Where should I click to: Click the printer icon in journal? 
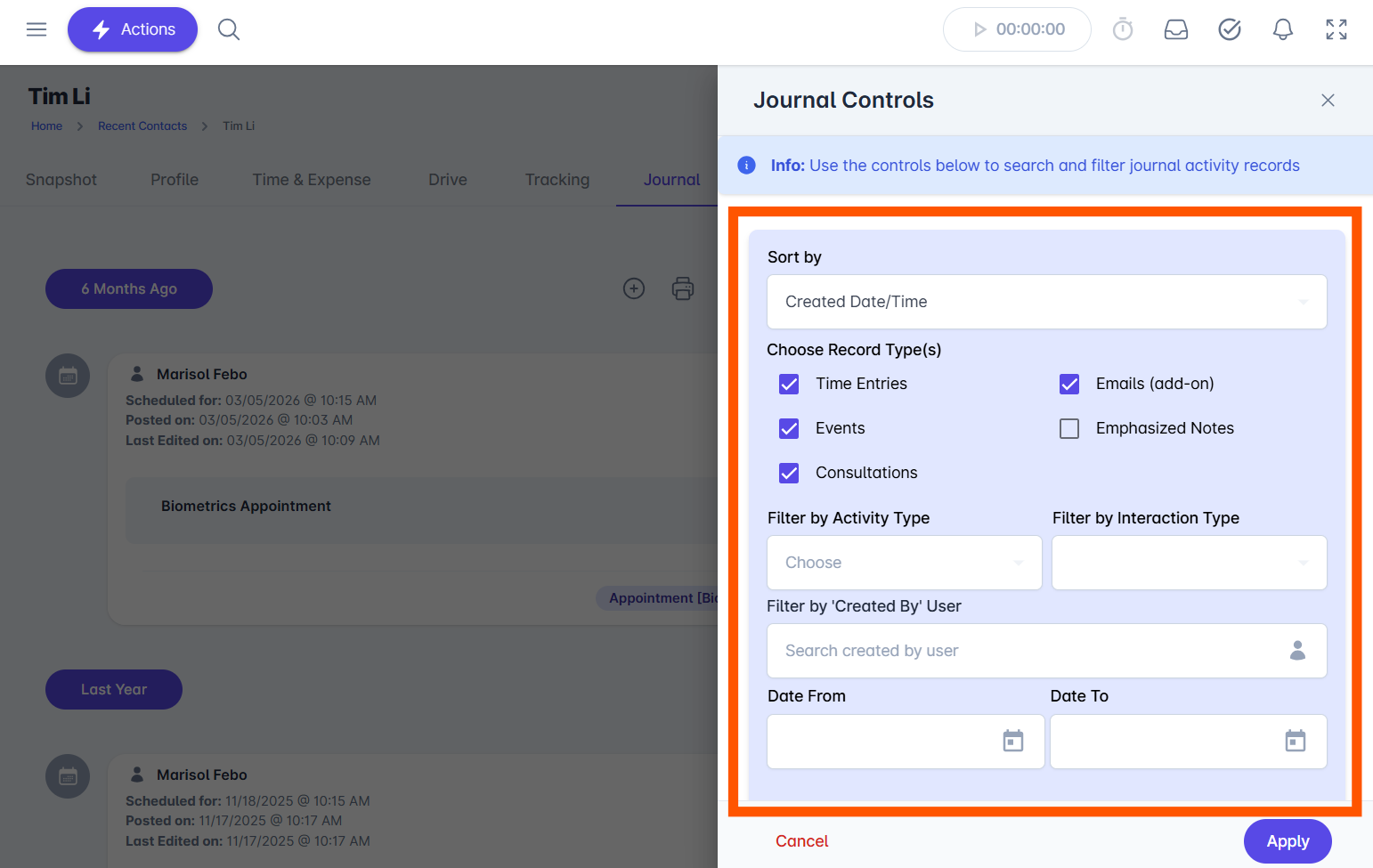683,288
